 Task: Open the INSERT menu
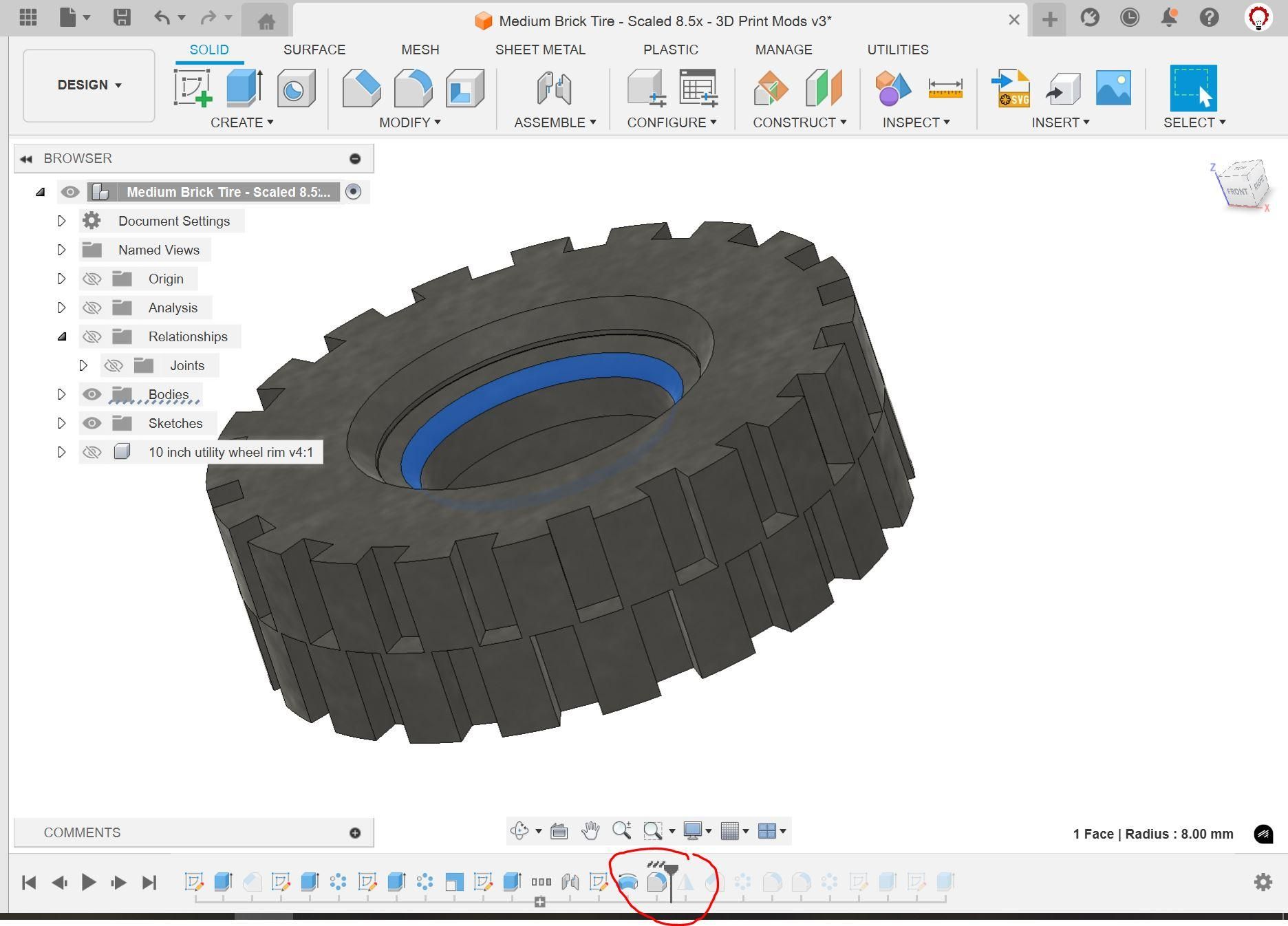pyautogui.click(x=1060, y=122)
